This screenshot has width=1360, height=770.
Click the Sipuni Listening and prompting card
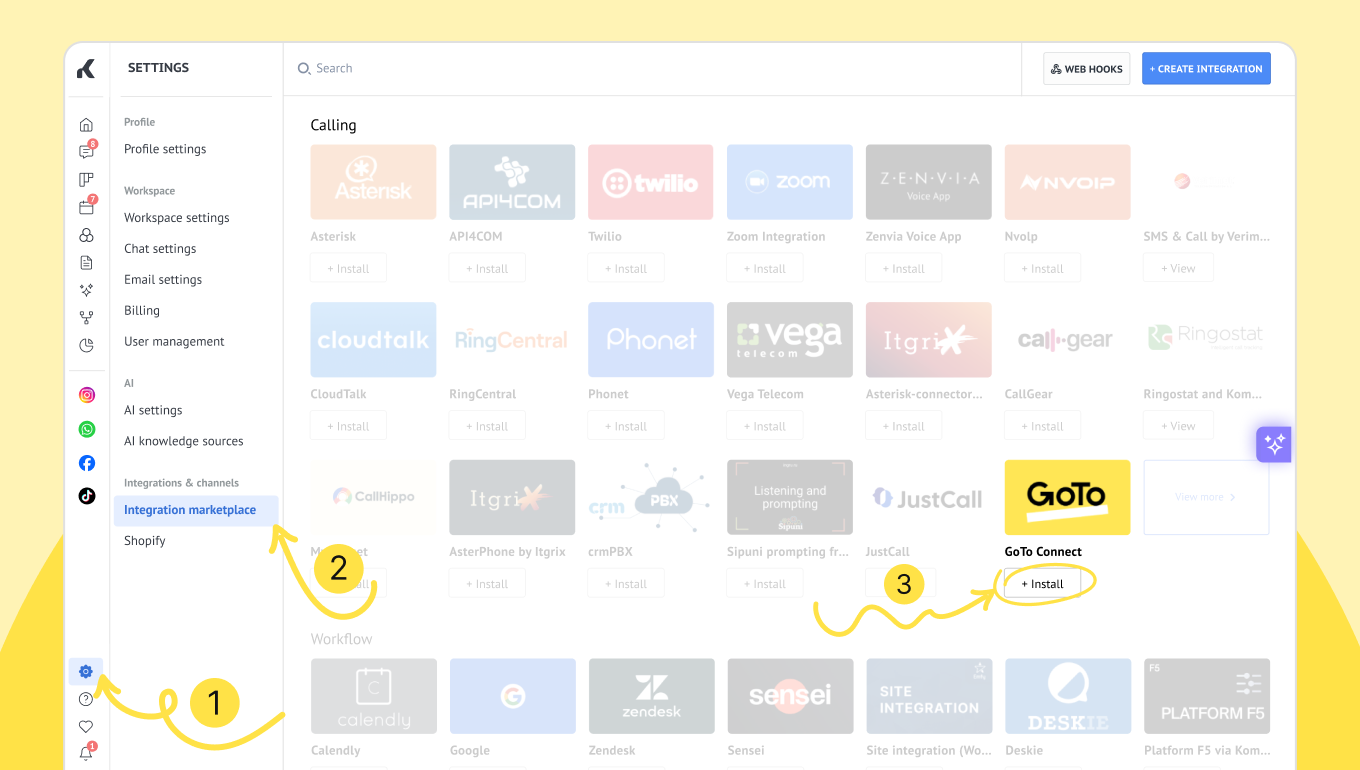[x=790, y=497]
